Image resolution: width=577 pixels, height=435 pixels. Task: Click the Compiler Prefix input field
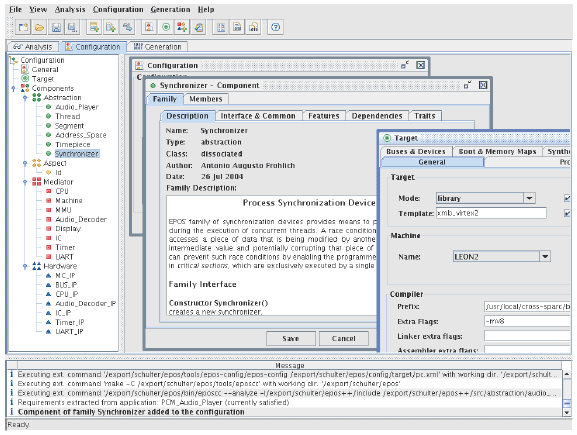tap(527, 306)
